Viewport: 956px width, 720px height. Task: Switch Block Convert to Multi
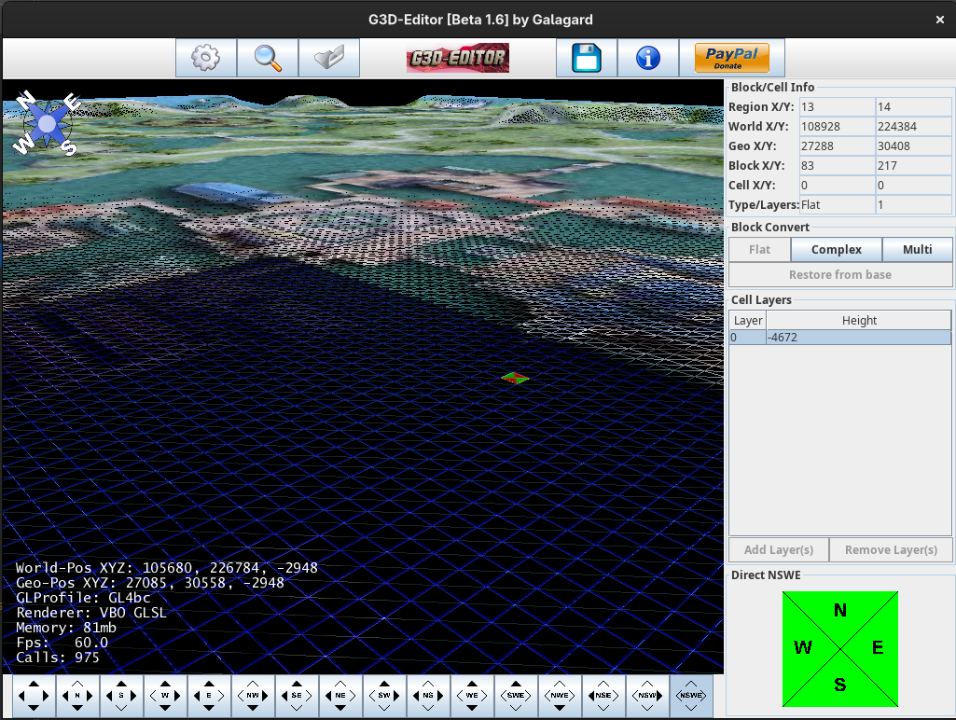[x=917, y=249]
